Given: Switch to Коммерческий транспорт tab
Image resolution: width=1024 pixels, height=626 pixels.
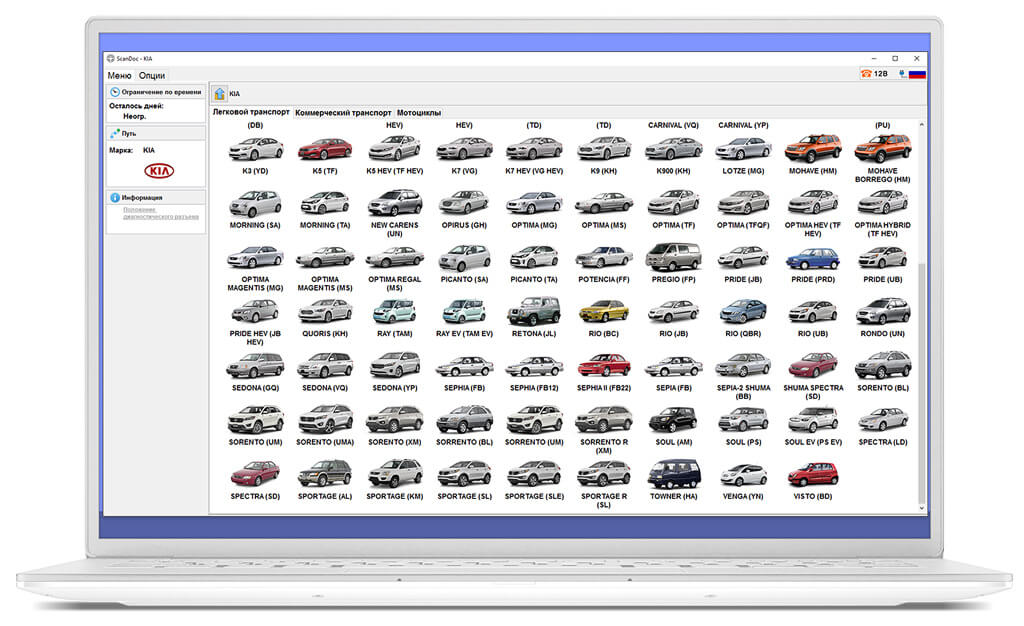Looking at the screenshot, I should [x=343, y=112].
